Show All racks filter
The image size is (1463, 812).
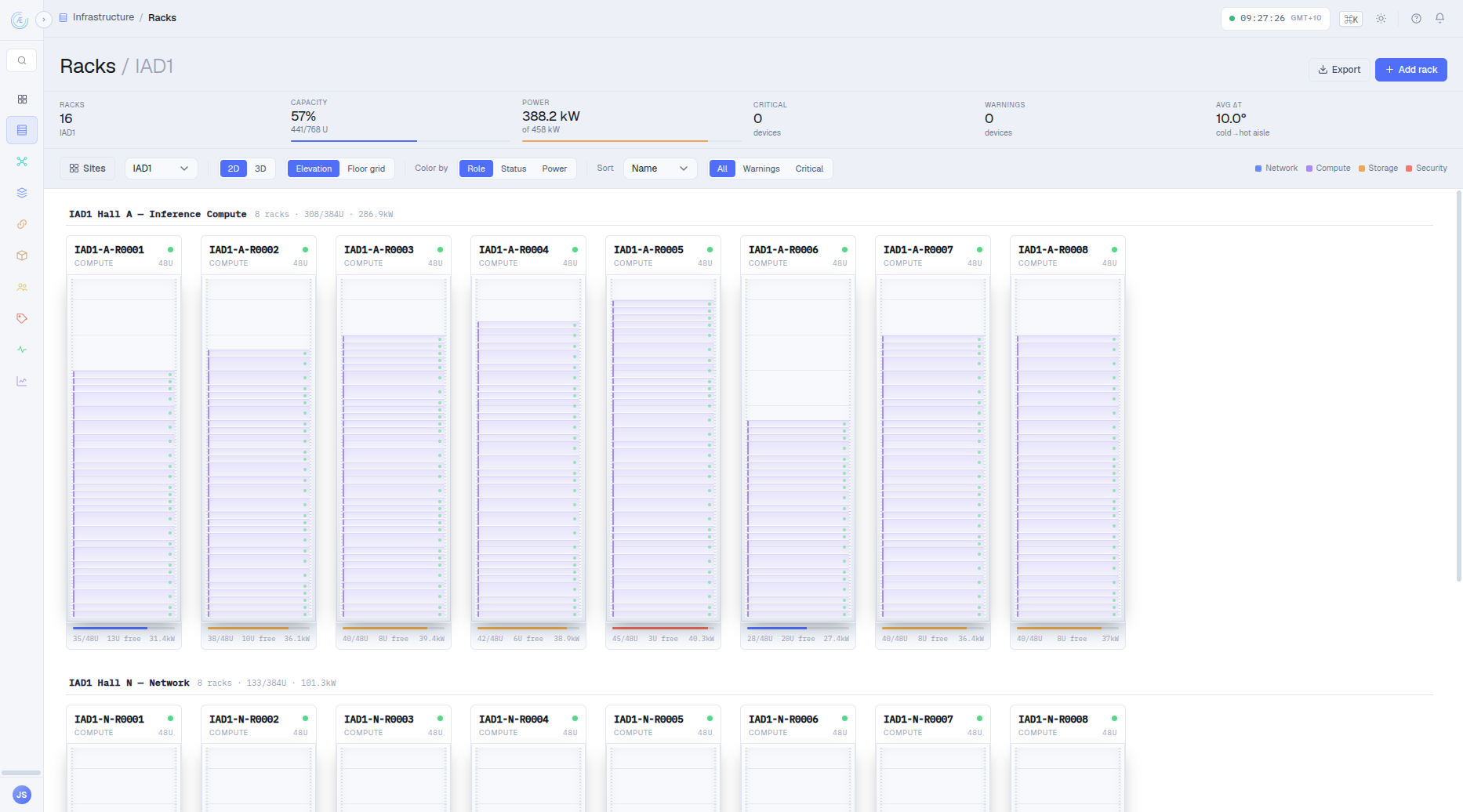pyautogui.click(x=722, y=169)
